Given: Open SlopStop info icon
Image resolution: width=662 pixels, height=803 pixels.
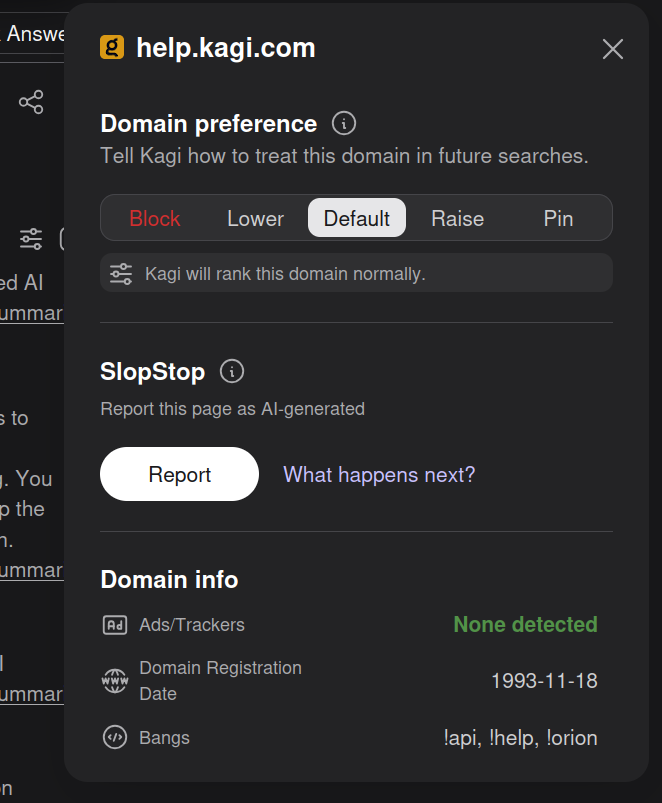Looking at the screenshot, I should pyautogui.click(x=232, y=371).
